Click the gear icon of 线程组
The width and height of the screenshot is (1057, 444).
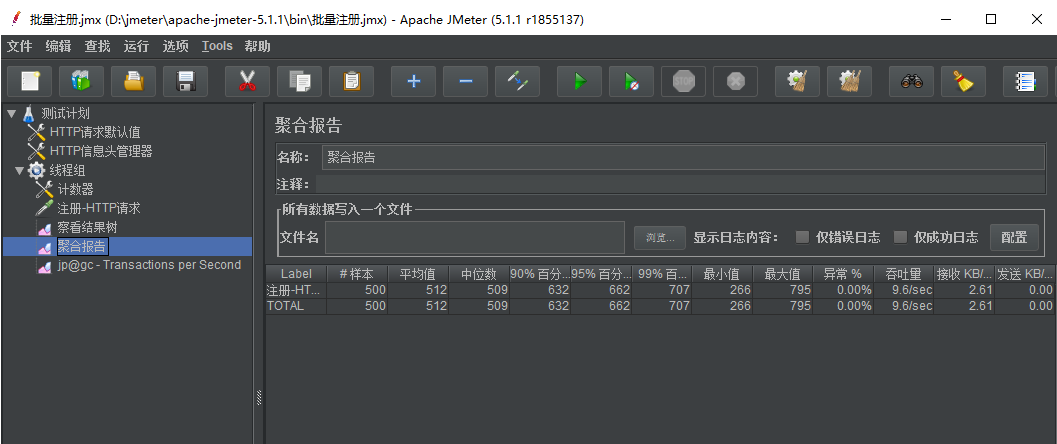(x=36, y=170)
